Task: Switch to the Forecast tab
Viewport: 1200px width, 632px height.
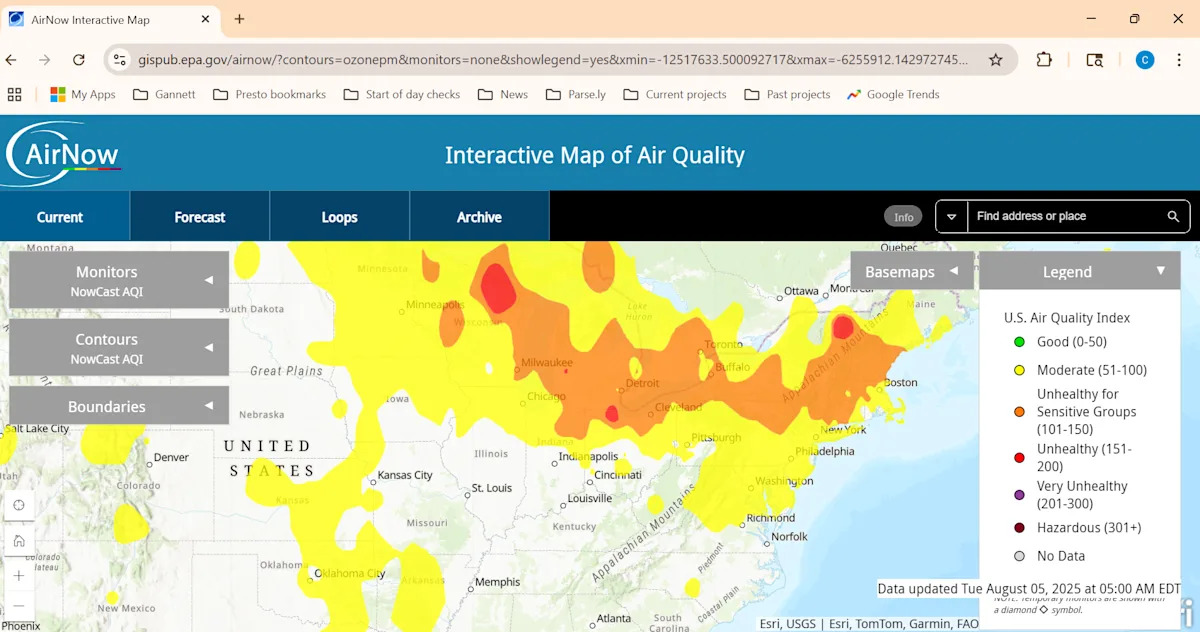Action: 200,217
